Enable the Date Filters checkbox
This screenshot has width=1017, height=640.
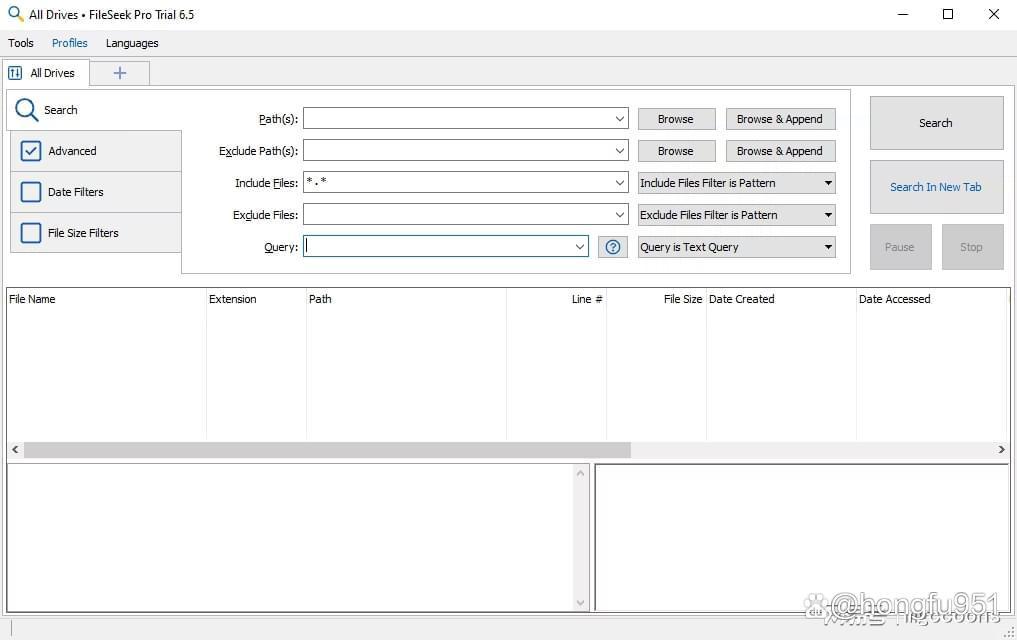[30, 192]
